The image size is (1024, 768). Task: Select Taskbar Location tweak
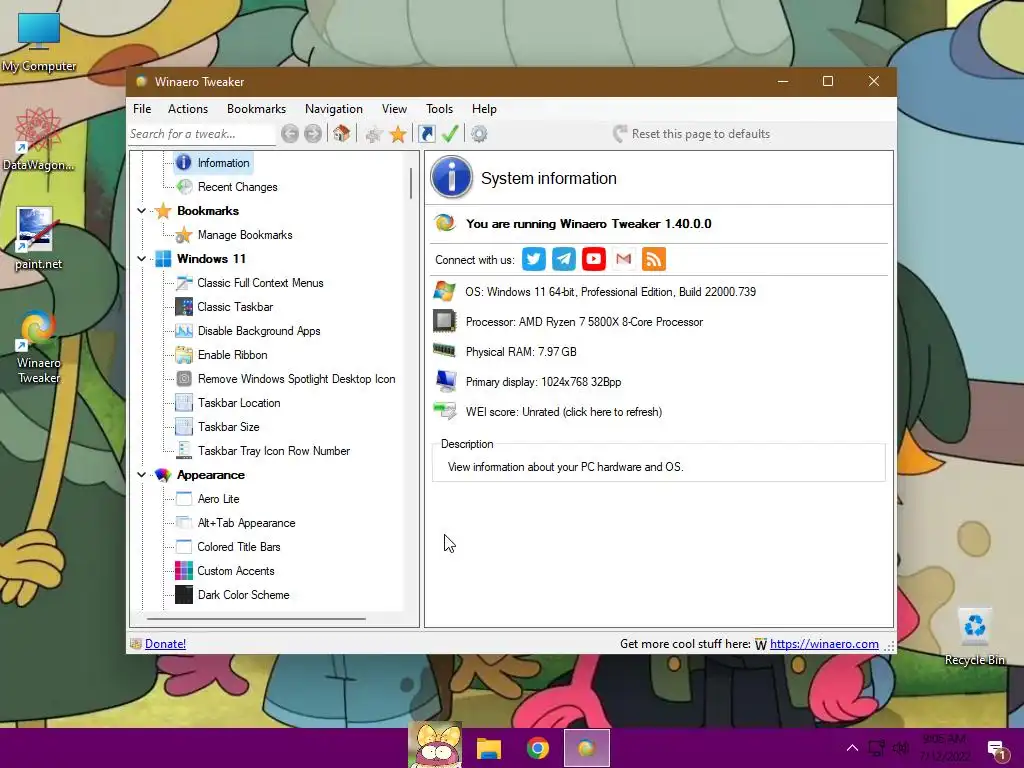click(x=239, y=403)
